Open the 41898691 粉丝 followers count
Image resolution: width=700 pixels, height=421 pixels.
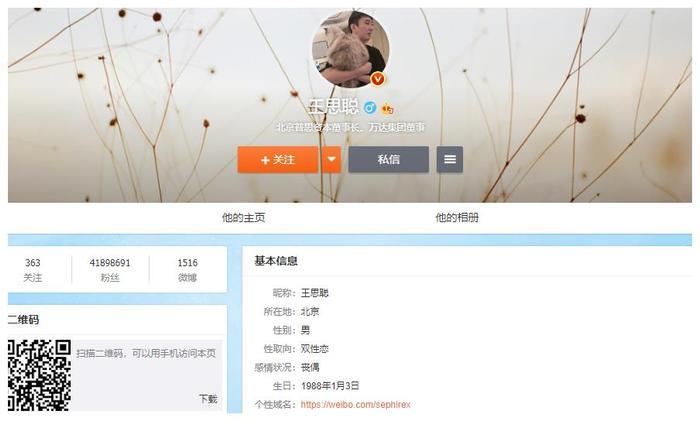coord(110,270)
